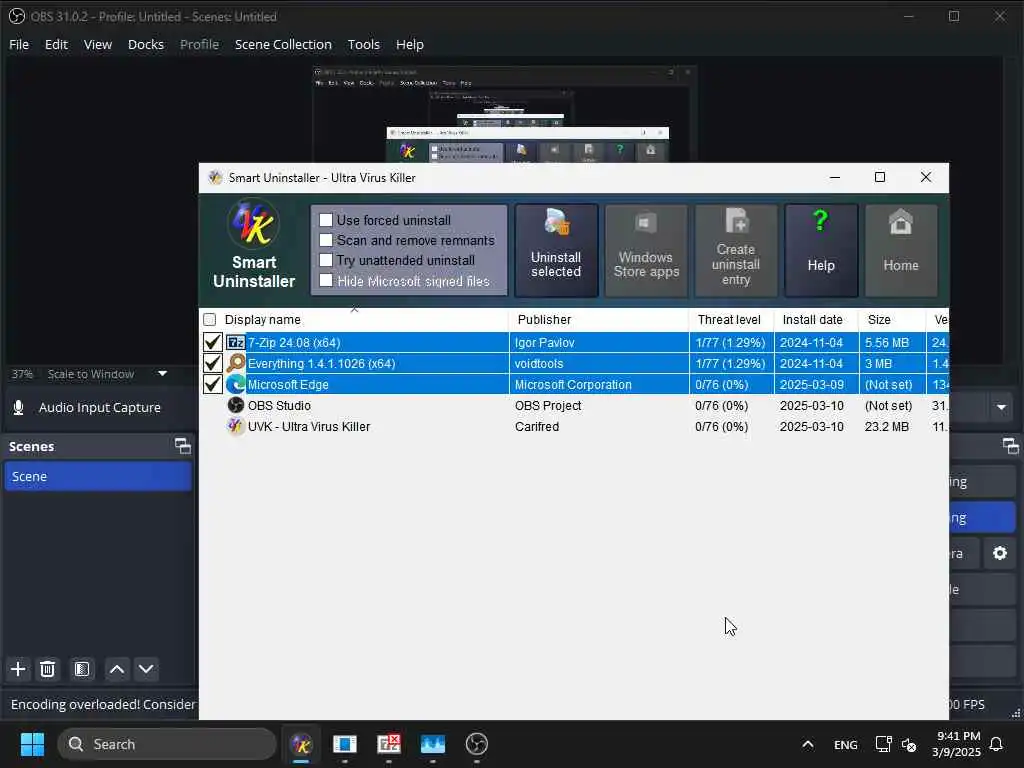Image resolution: width=1024 pixels, height=768 pixels.
Task: Open OBS Edit menu
Action: pyautogui.click(x=56, y=44)
